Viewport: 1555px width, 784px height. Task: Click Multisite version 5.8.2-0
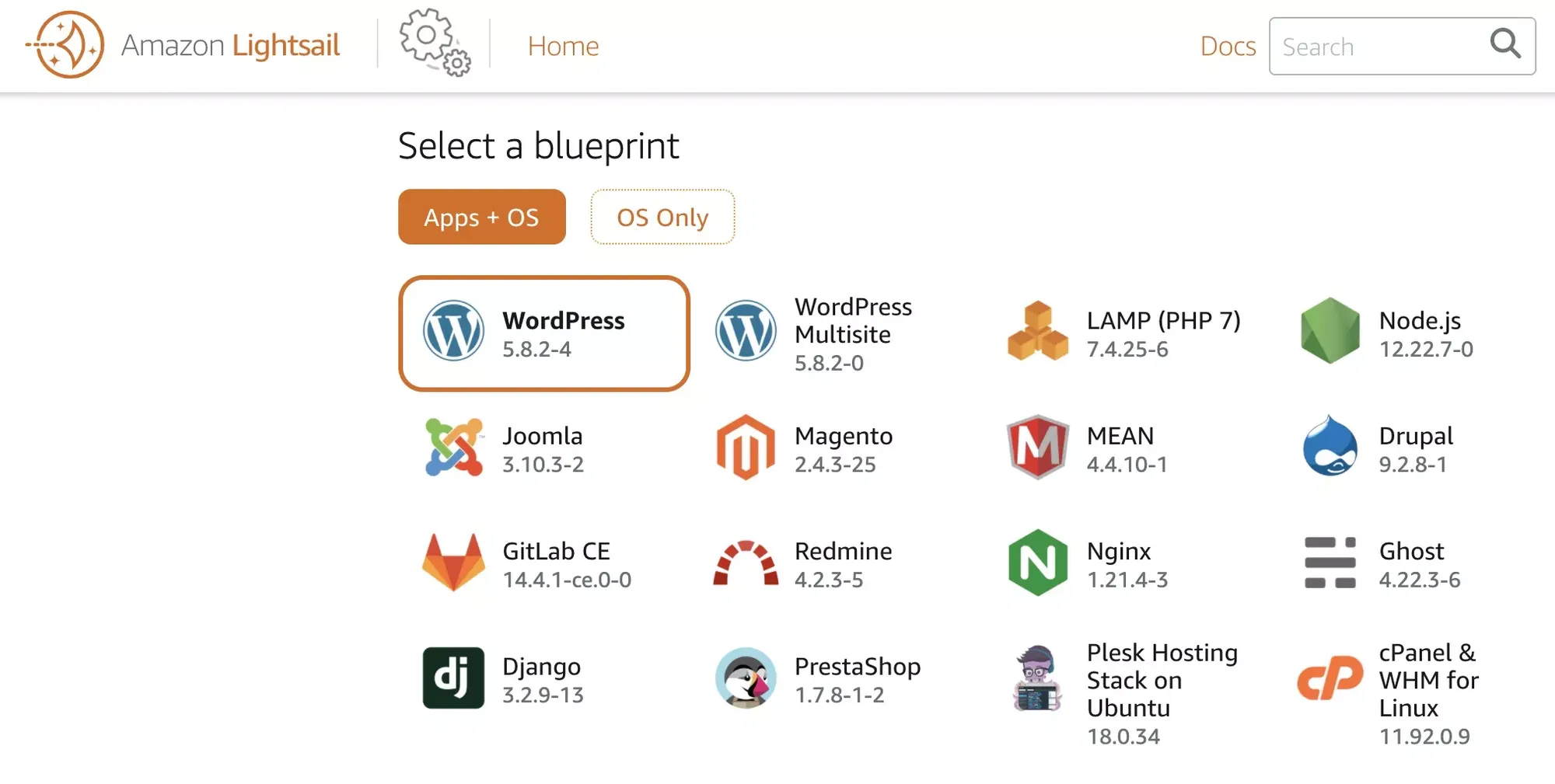pos(829,363)
